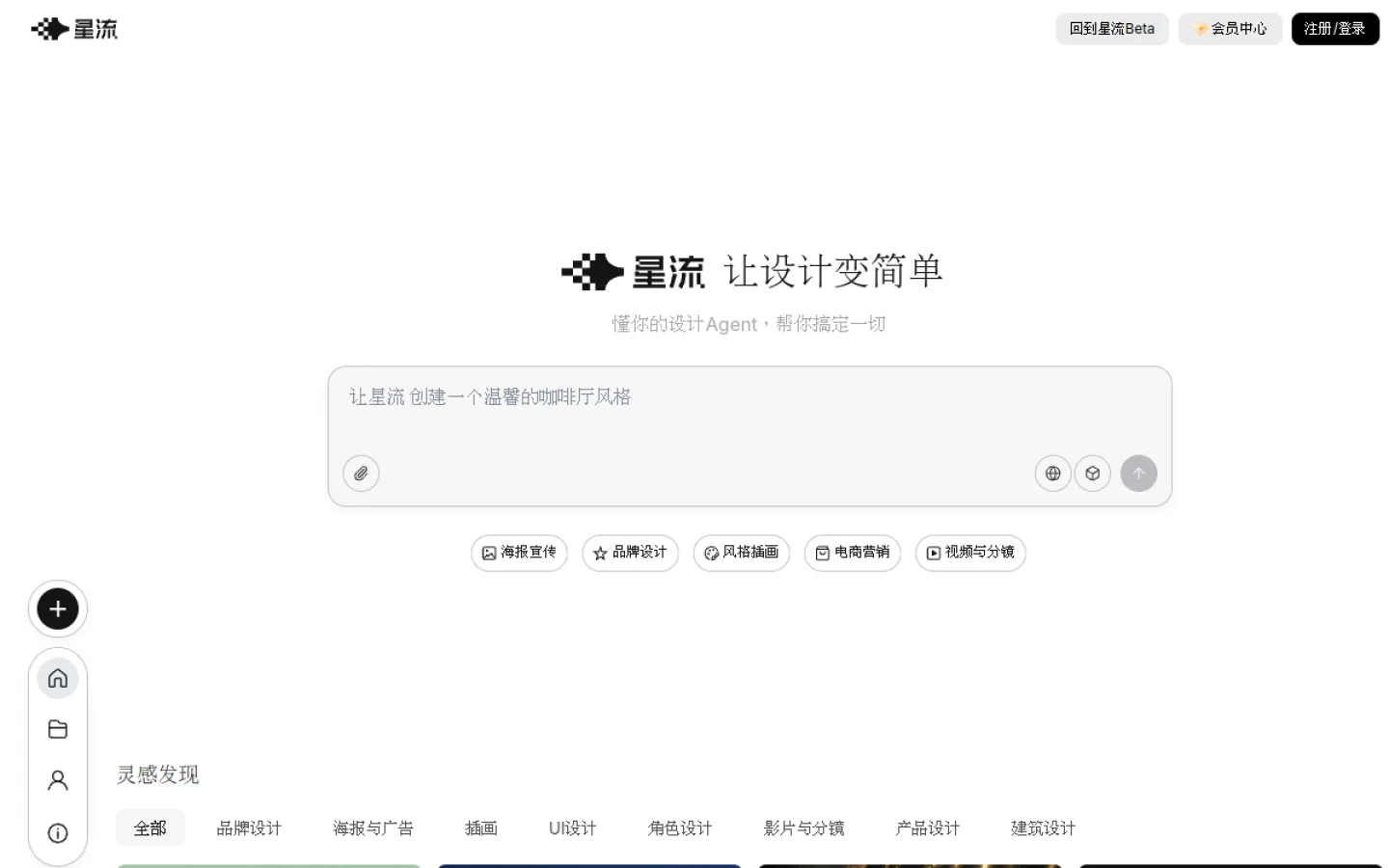The image size is (1389, 868).
Task: Click the send arrow button
Action: coord(1139,474)
